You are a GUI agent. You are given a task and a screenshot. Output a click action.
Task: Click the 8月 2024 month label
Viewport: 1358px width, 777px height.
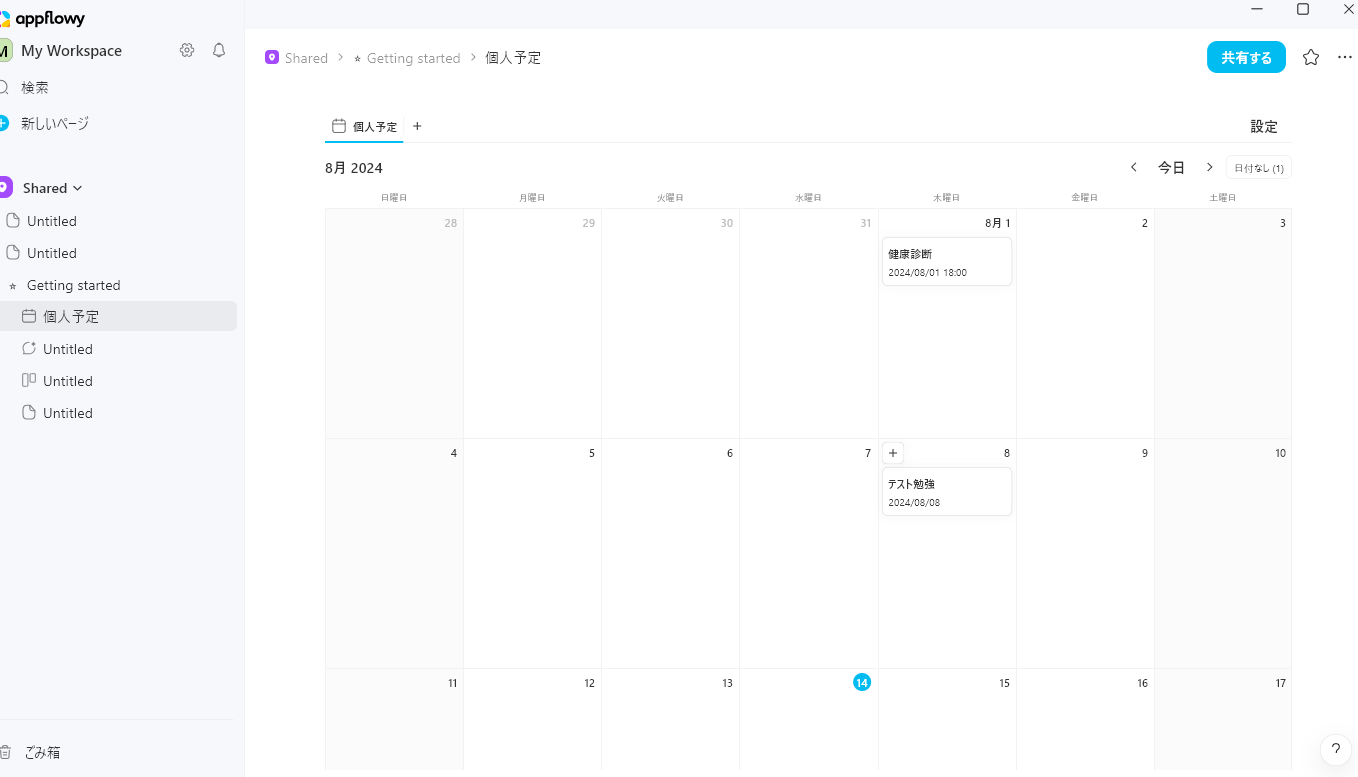click(354, 168)
